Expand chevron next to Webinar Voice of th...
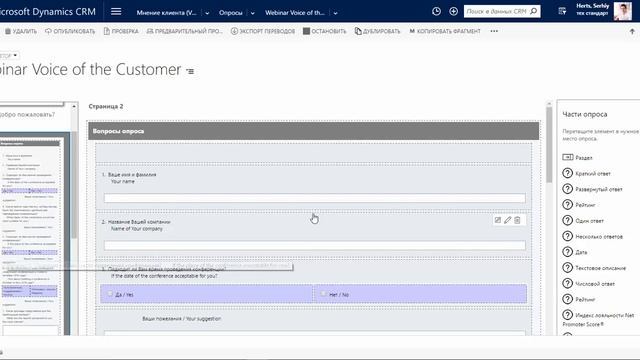This screenshot has width=640, height=360. 336,13
